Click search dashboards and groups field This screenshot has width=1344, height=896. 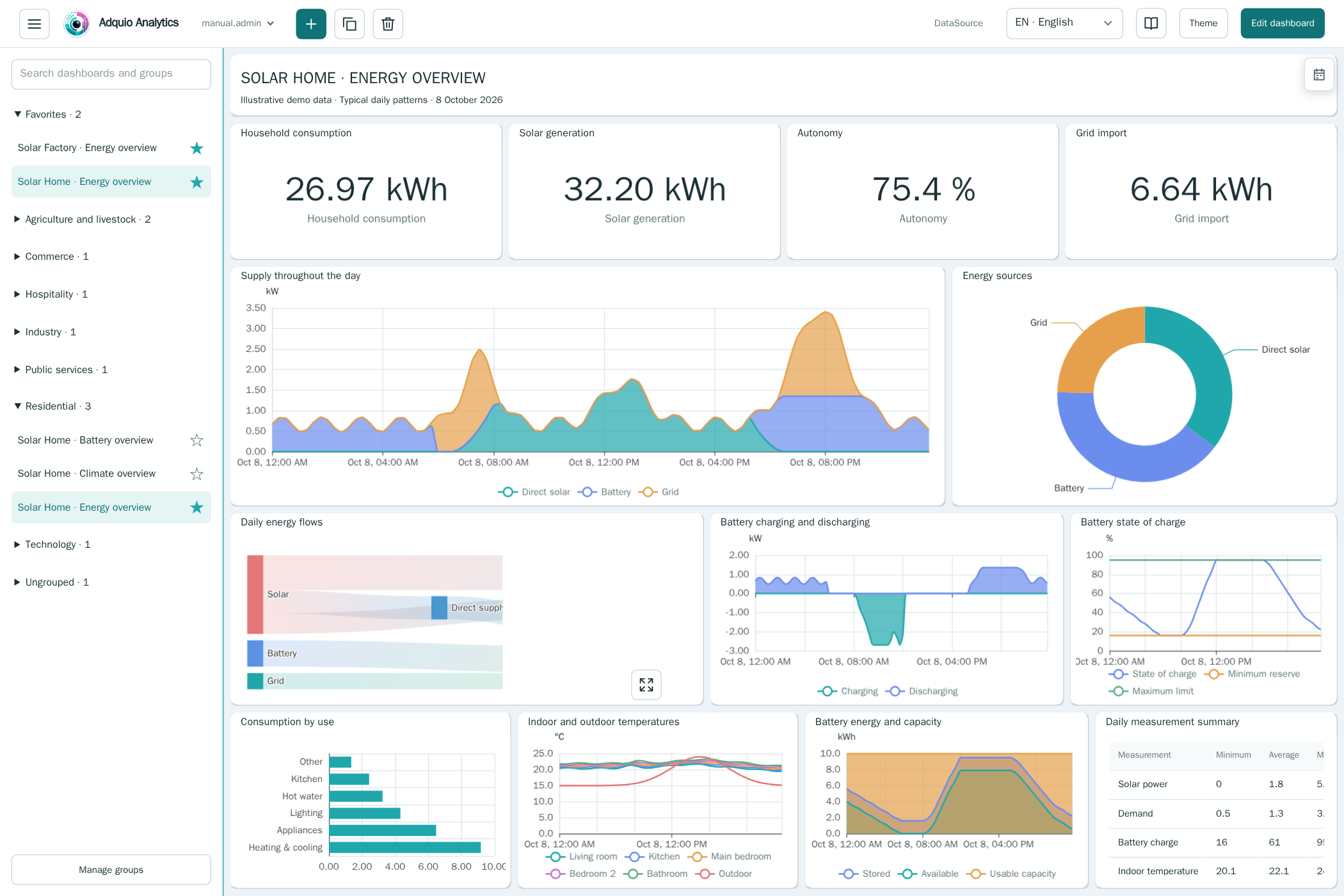(x=111, y=74)
